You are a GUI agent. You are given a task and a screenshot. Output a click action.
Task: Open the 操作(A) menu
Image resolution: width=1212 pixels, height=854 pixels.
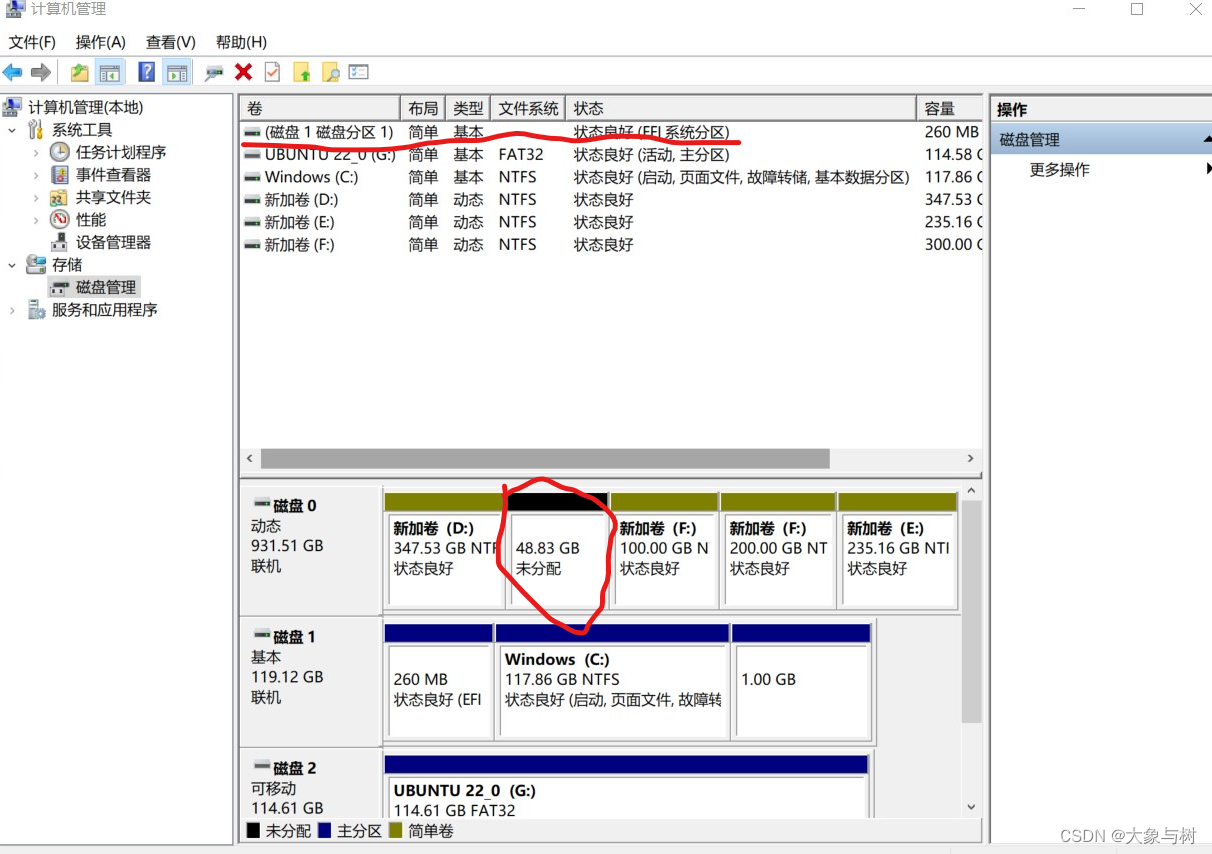(x=101, y=42)
